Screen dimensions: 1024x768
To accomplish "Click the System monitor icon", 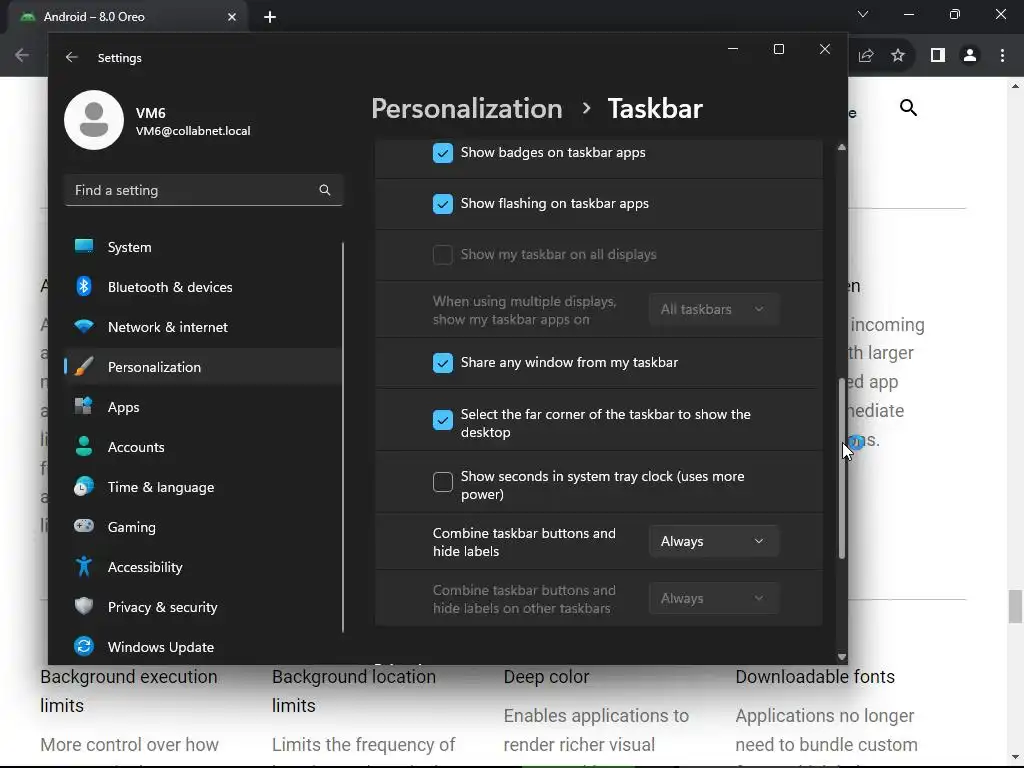I will [x=84, y=247].
